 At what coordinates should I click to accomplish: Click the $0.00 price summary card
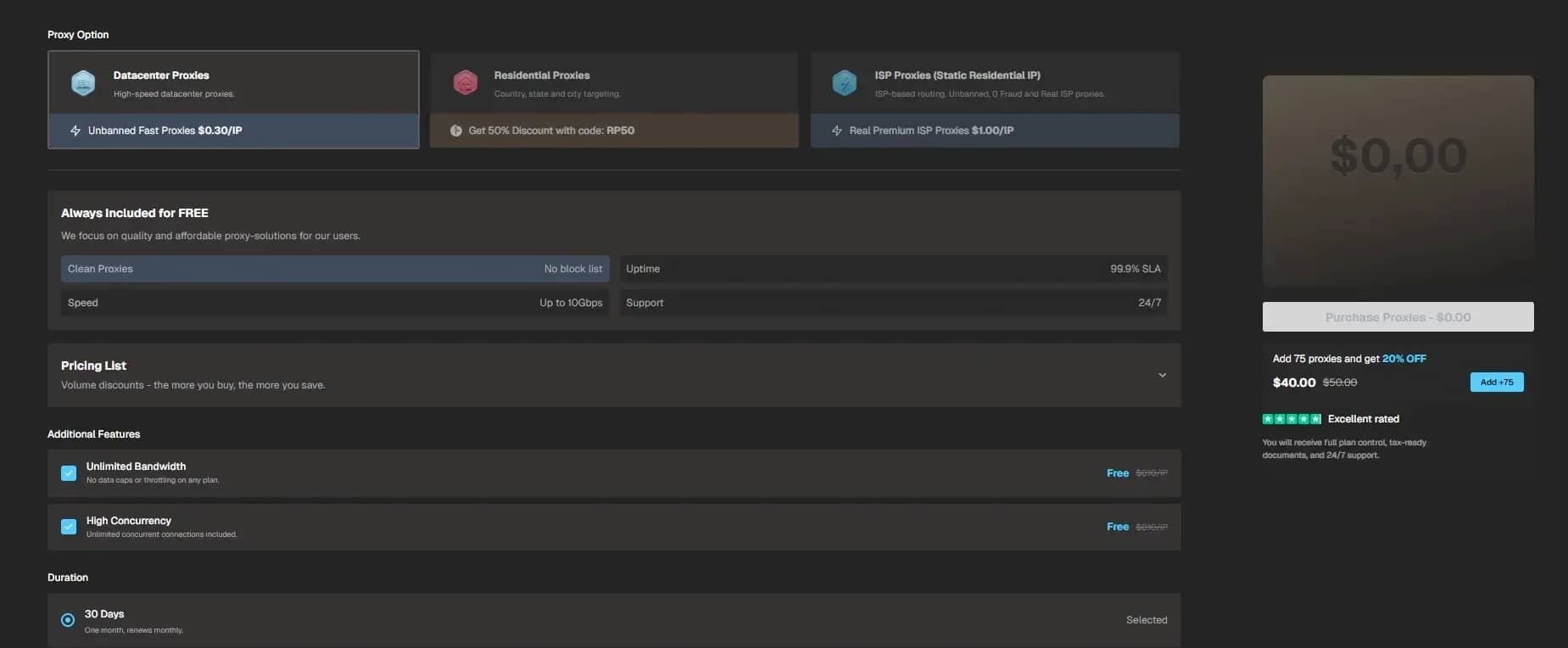tap(1398, 181)
